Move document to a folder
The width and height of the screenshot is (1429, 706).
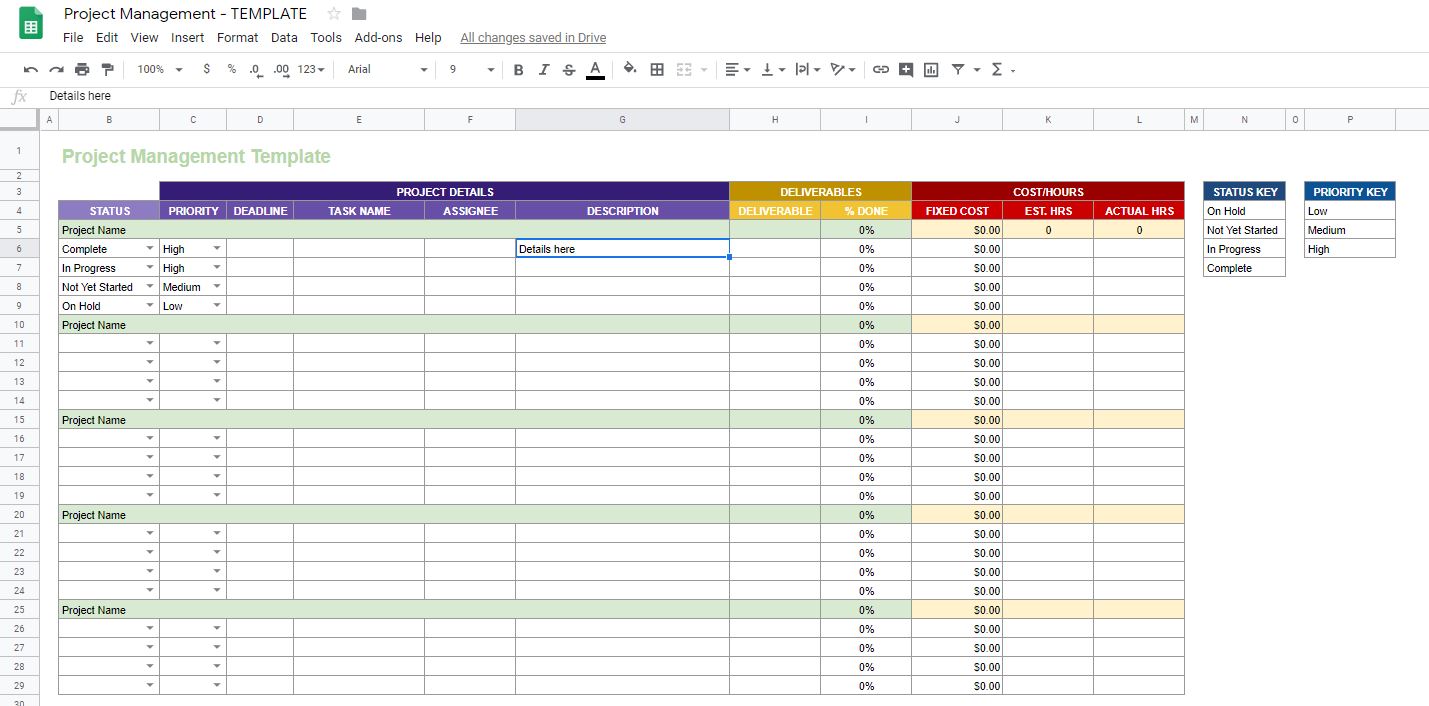pos(359,13)
